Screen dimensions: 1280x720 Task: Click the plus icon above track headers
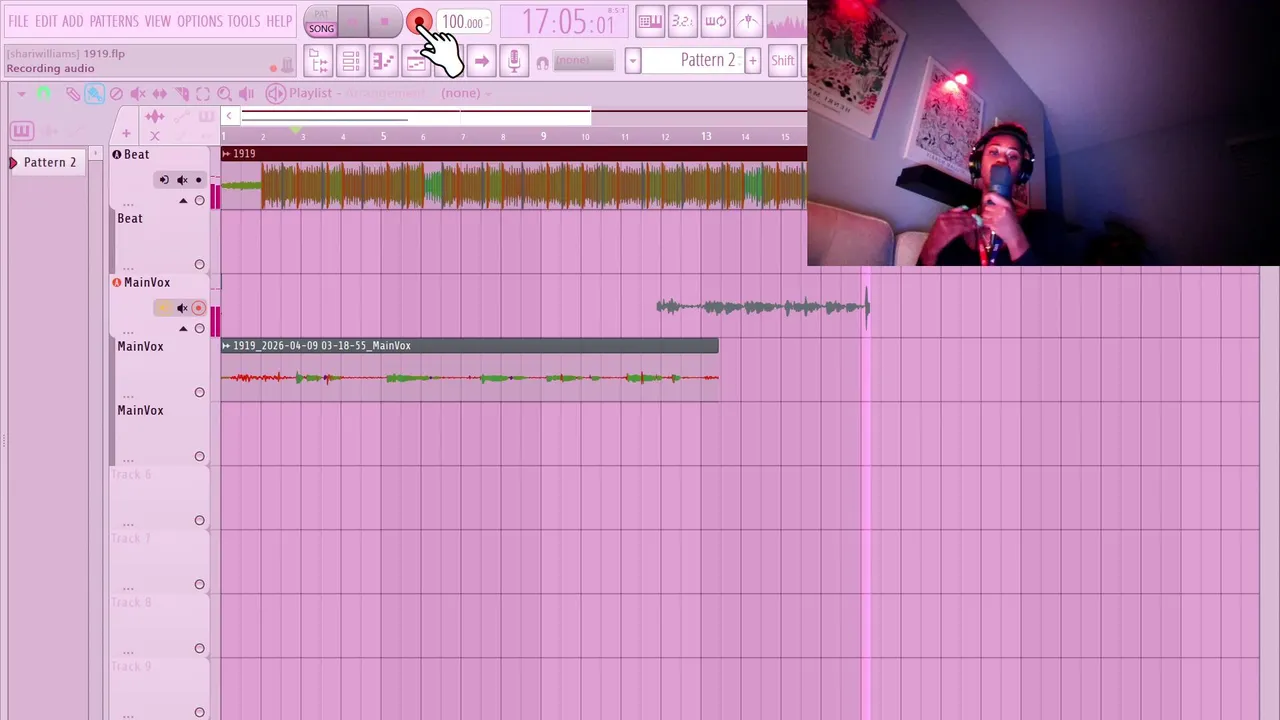click(x=126, y=134)
